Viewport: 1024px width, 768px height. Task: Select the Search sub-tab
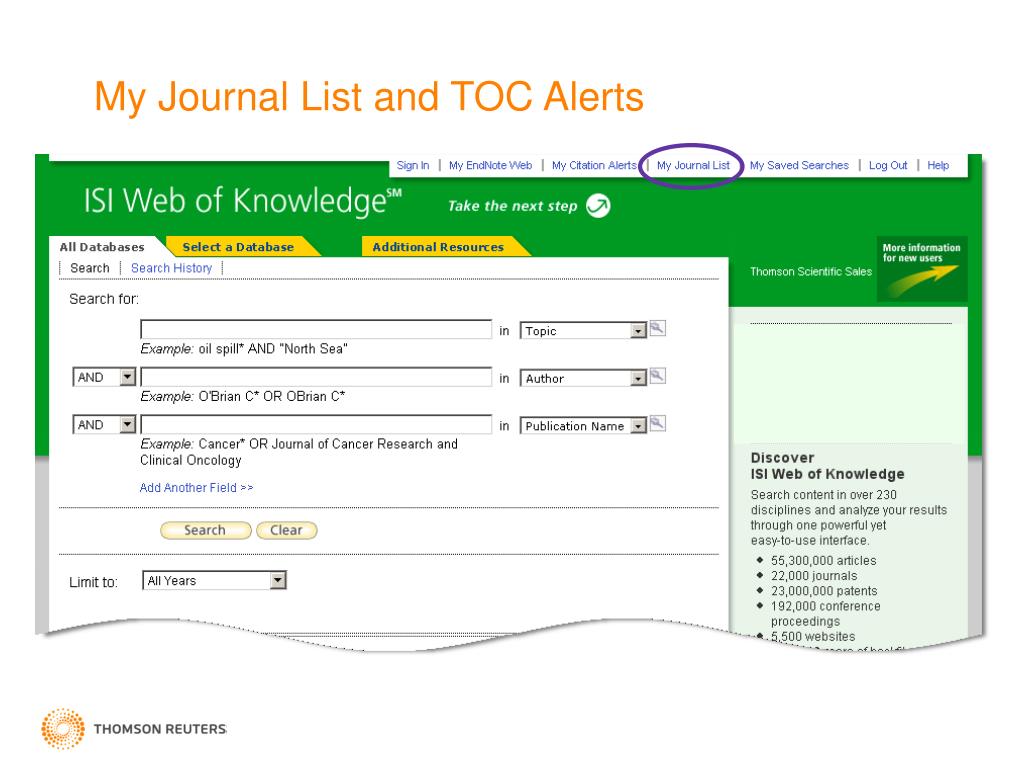(89, 268)
